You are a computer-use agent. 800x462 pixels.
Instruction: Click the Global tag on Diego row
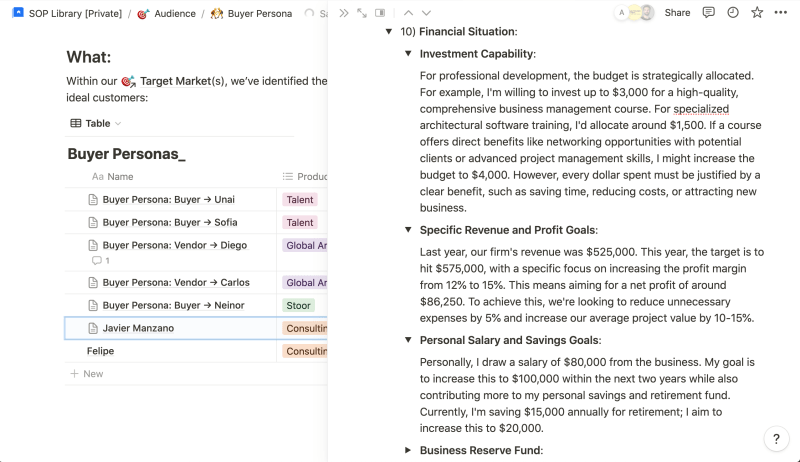pyautogui.click(x=305, y=246)
